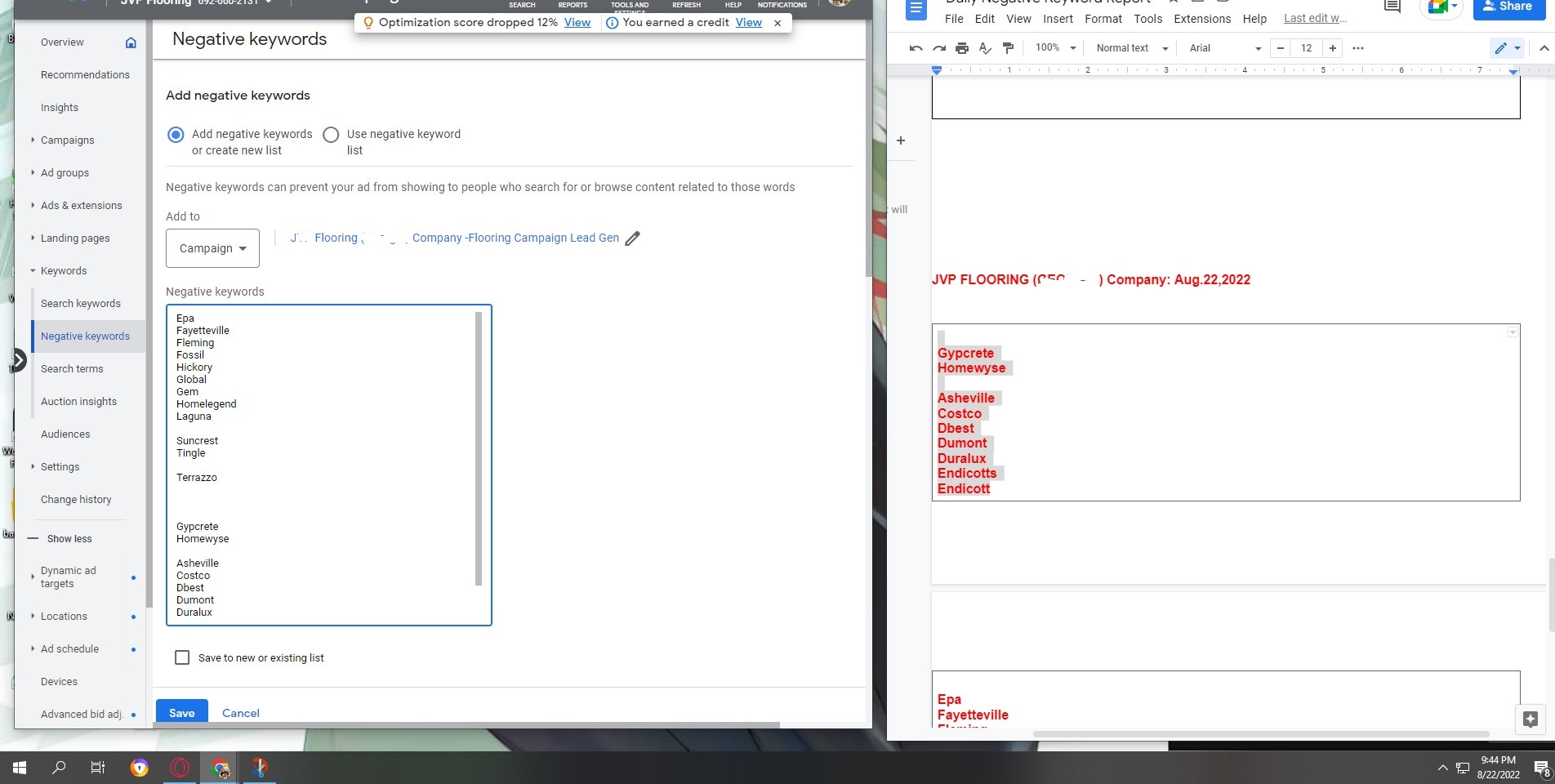Screen dimensions: 1555x784
Task: Click Redo icon in Google Docs toolbar
Action: pyautogui.click(x=939, y=48)
